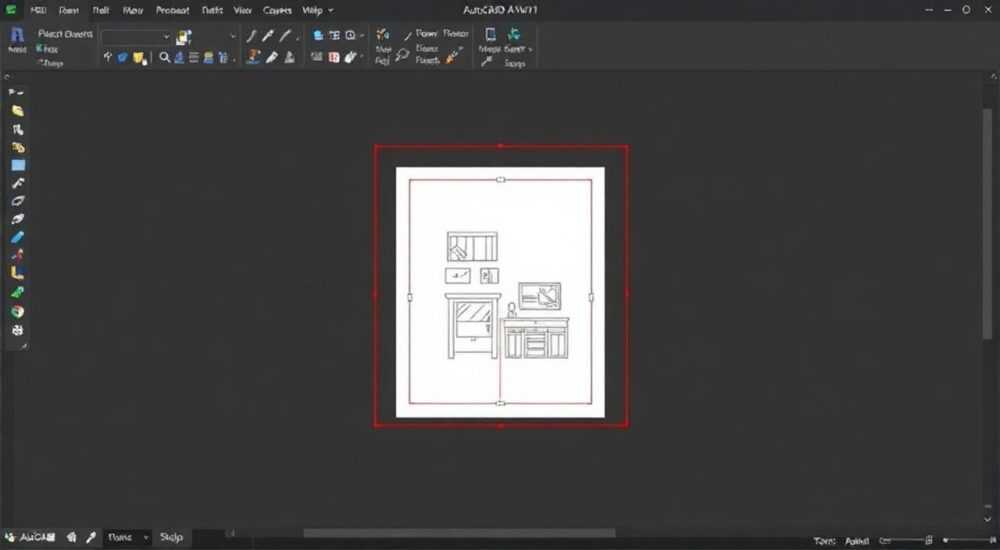Select the yellow L-shaped tool in left toolbar
1000x550 pixels.
tap(17, 273)
